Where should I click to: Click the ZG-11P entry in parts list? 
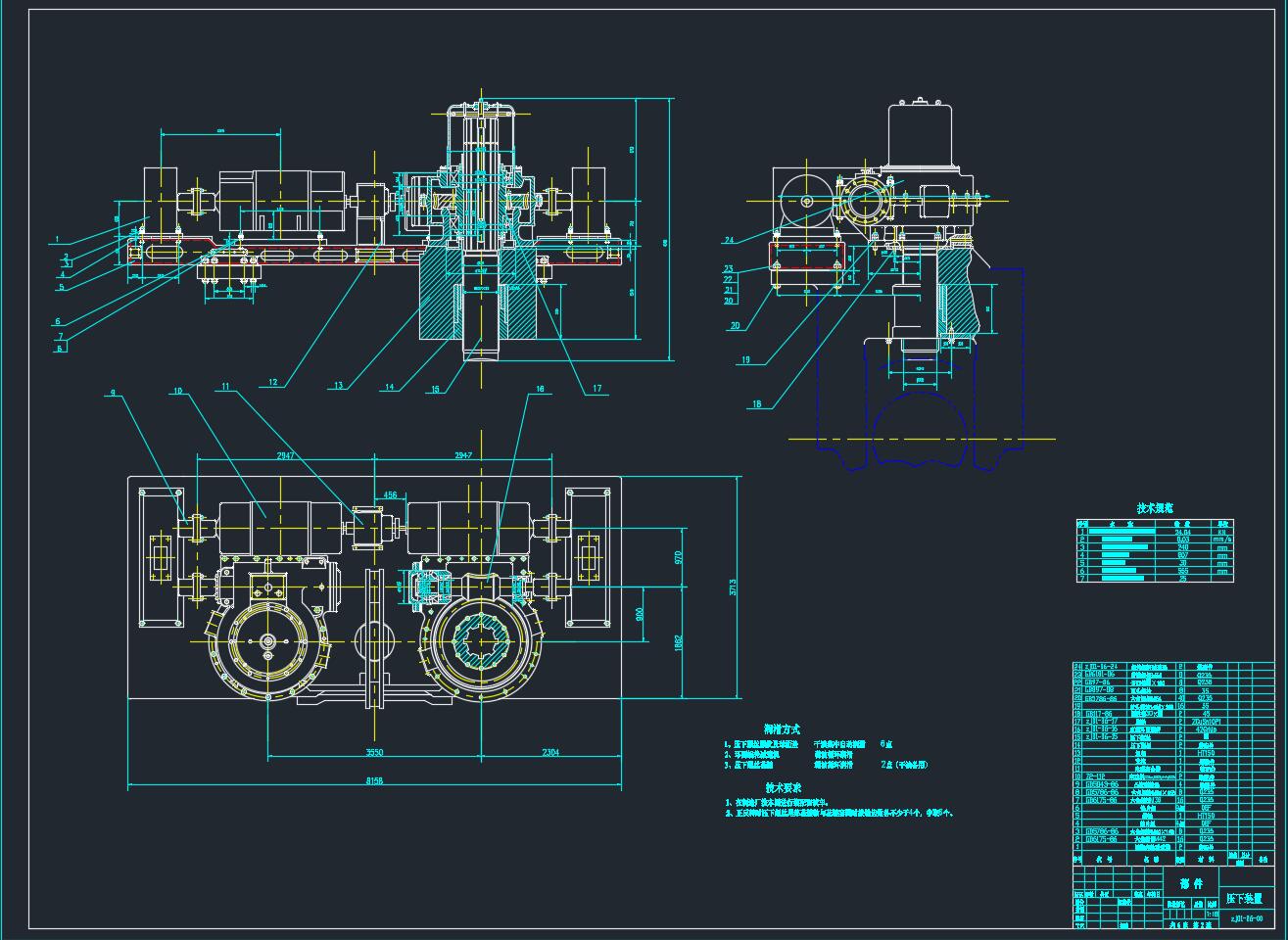click(1096, 776)
